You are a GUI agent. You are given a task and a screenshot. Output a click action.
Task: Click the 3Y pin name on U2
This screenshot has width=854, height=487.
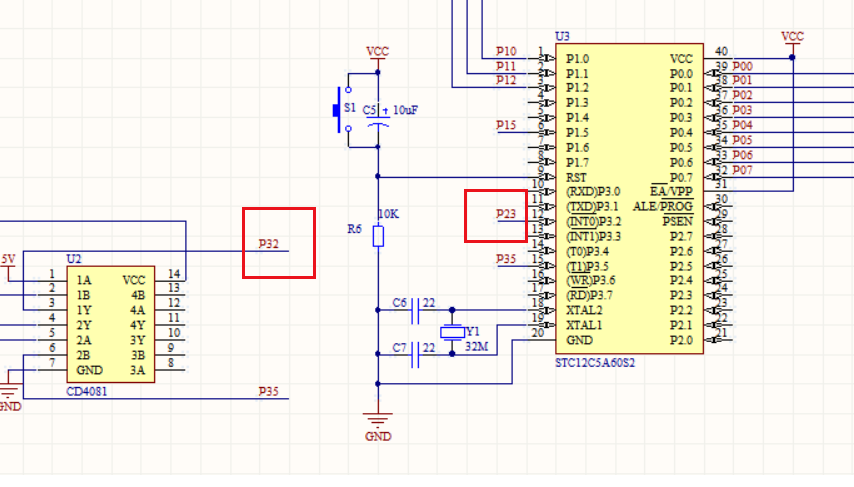tap(137, 340)
